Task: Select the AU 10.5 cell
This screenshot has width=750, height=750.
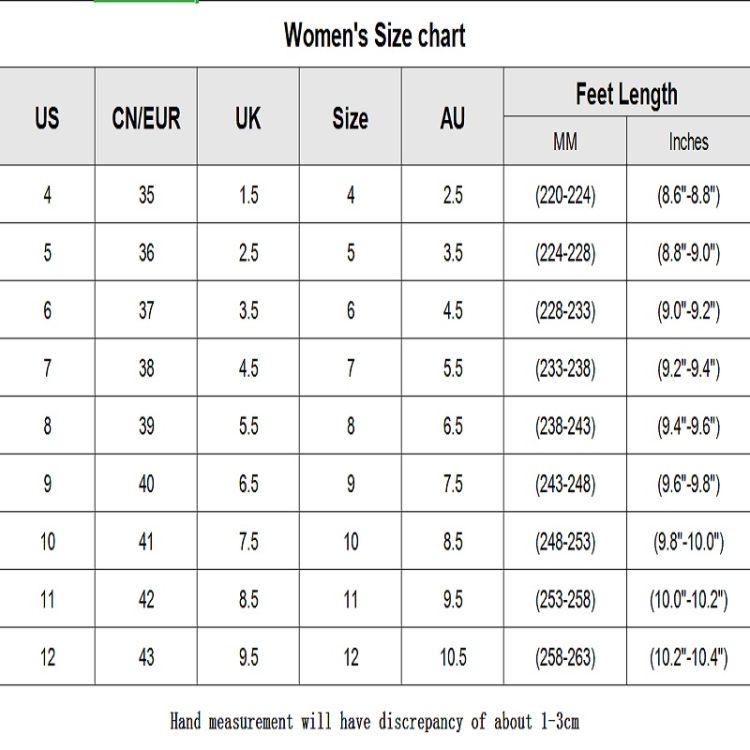Action: tap(452, 658)
